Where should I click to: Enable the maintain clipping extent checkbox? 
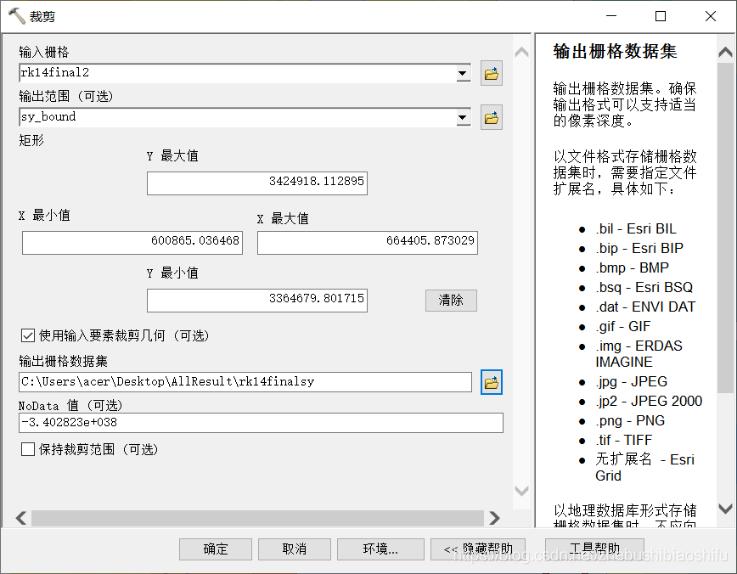[28, 449]
